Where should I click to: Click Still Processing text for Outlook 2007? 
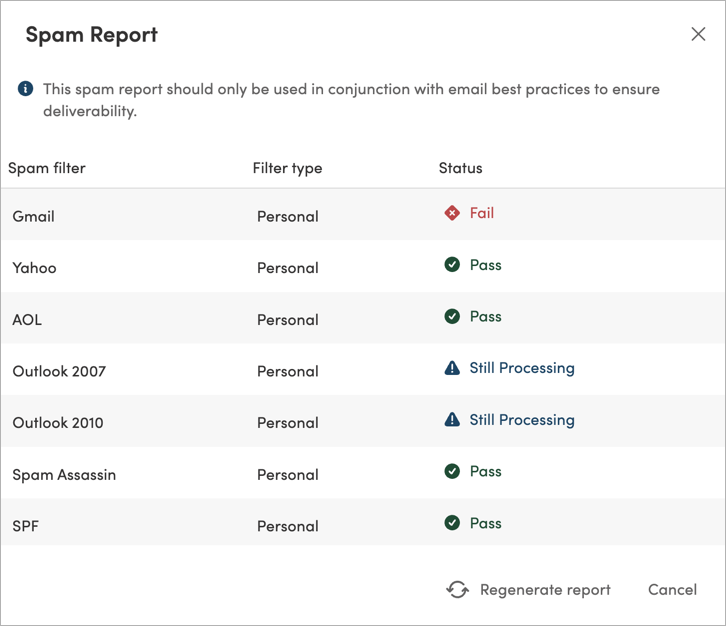(x=522, y=368)
